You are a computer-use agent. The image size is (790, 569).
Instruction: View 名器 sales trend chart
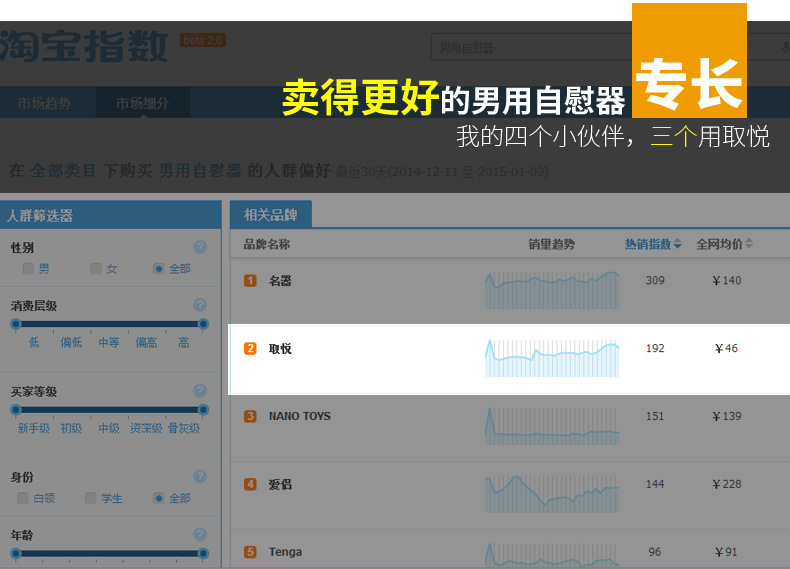pyautogui.click(x=552, y=290)
